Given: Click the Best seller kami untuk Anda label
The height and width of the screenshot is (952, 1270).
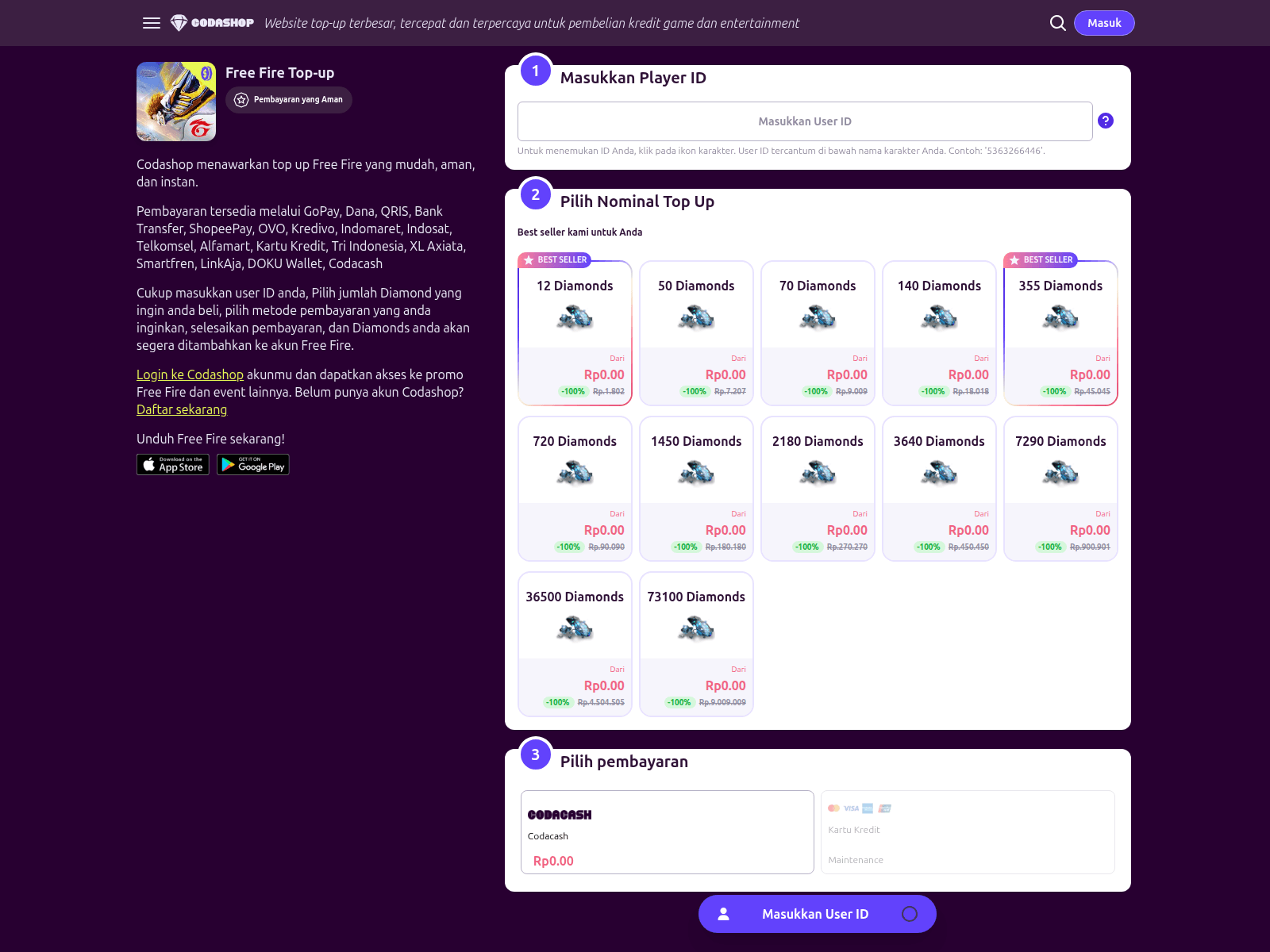Looking at the screenshot, I should [580, 232].
